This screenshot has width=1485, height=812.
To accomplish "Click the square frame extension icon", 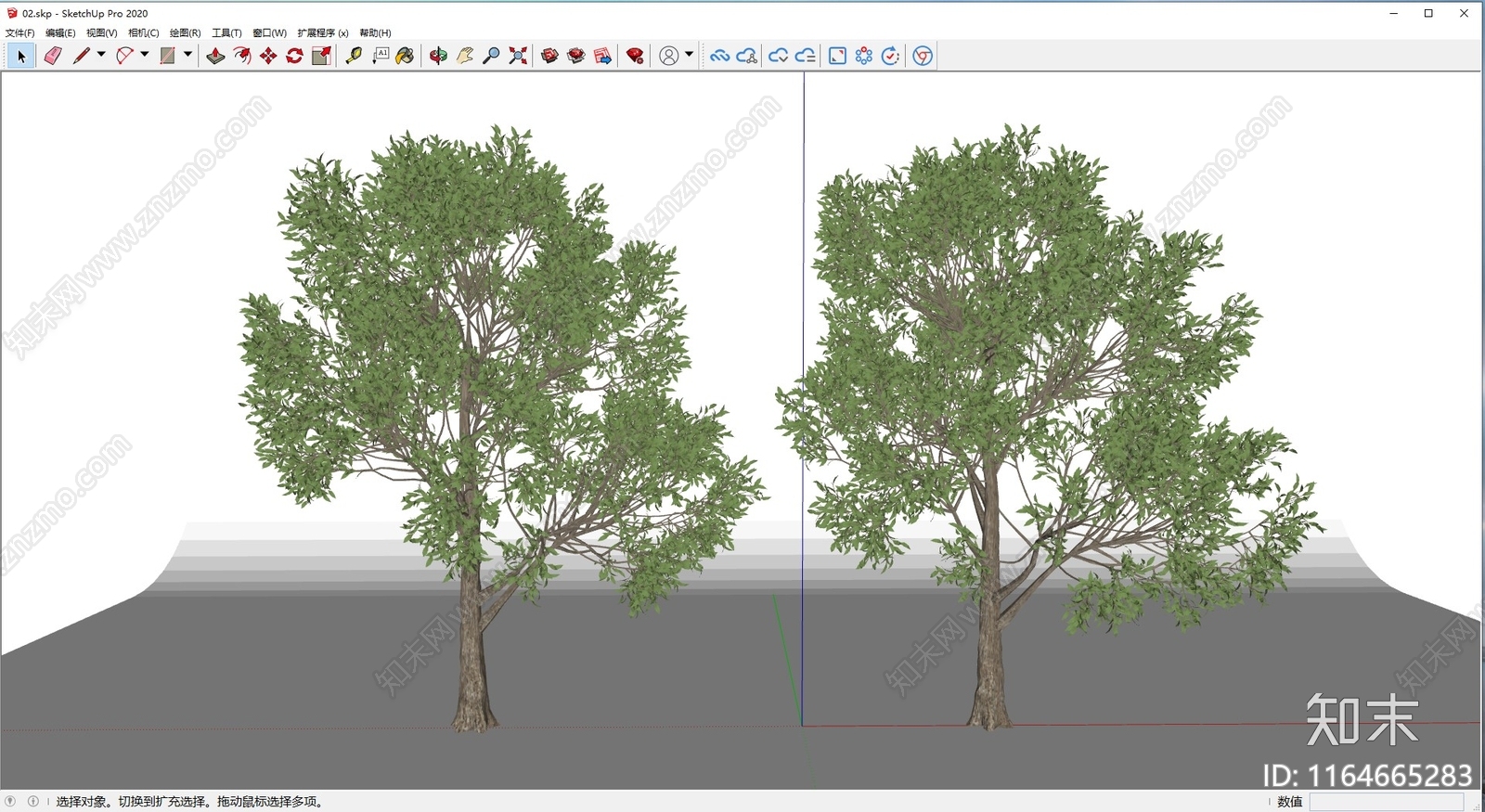I will tap(837, 57).
